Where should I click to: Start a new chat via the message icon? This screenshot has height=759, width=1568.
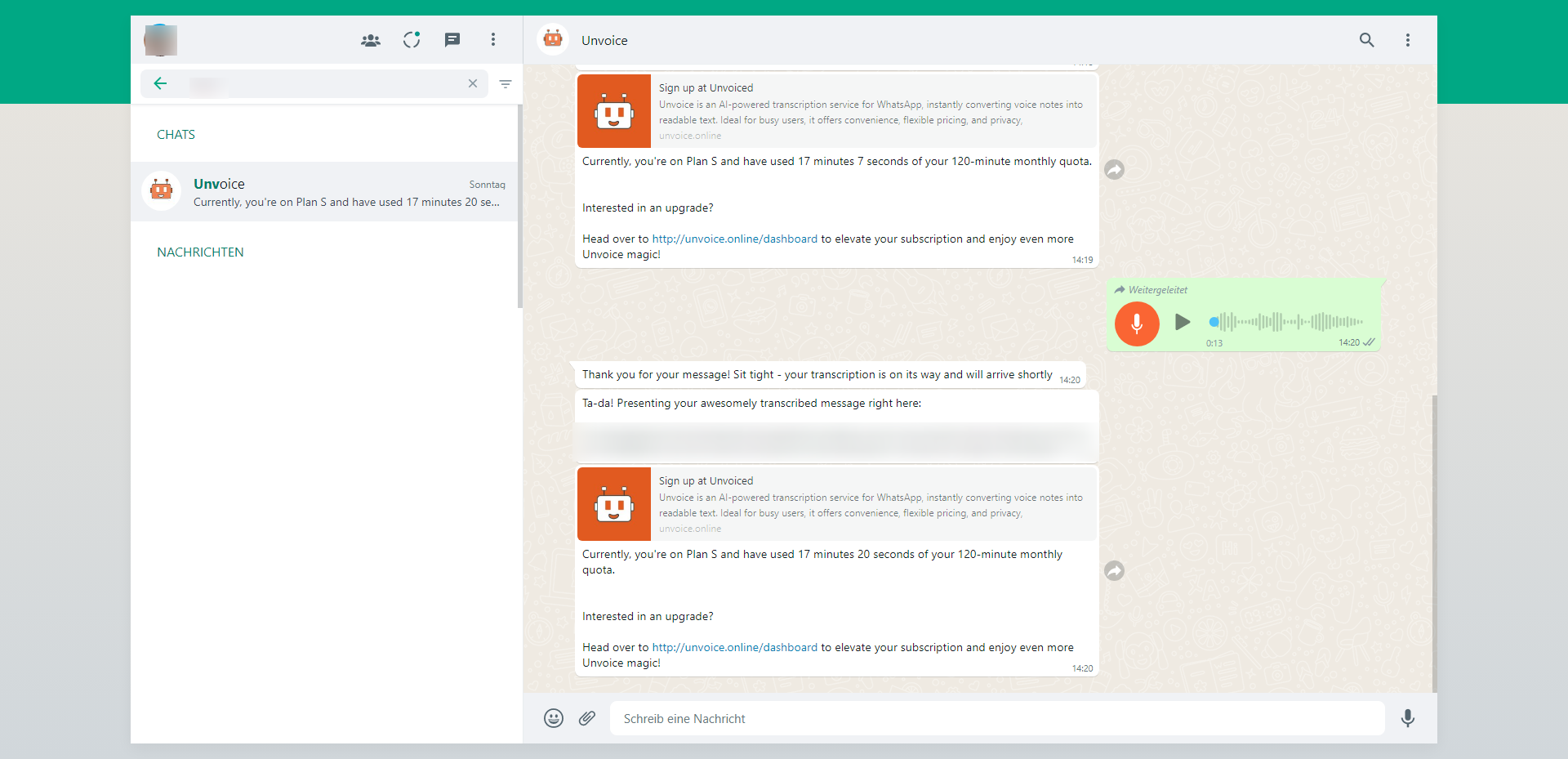(x=452, y=40)
